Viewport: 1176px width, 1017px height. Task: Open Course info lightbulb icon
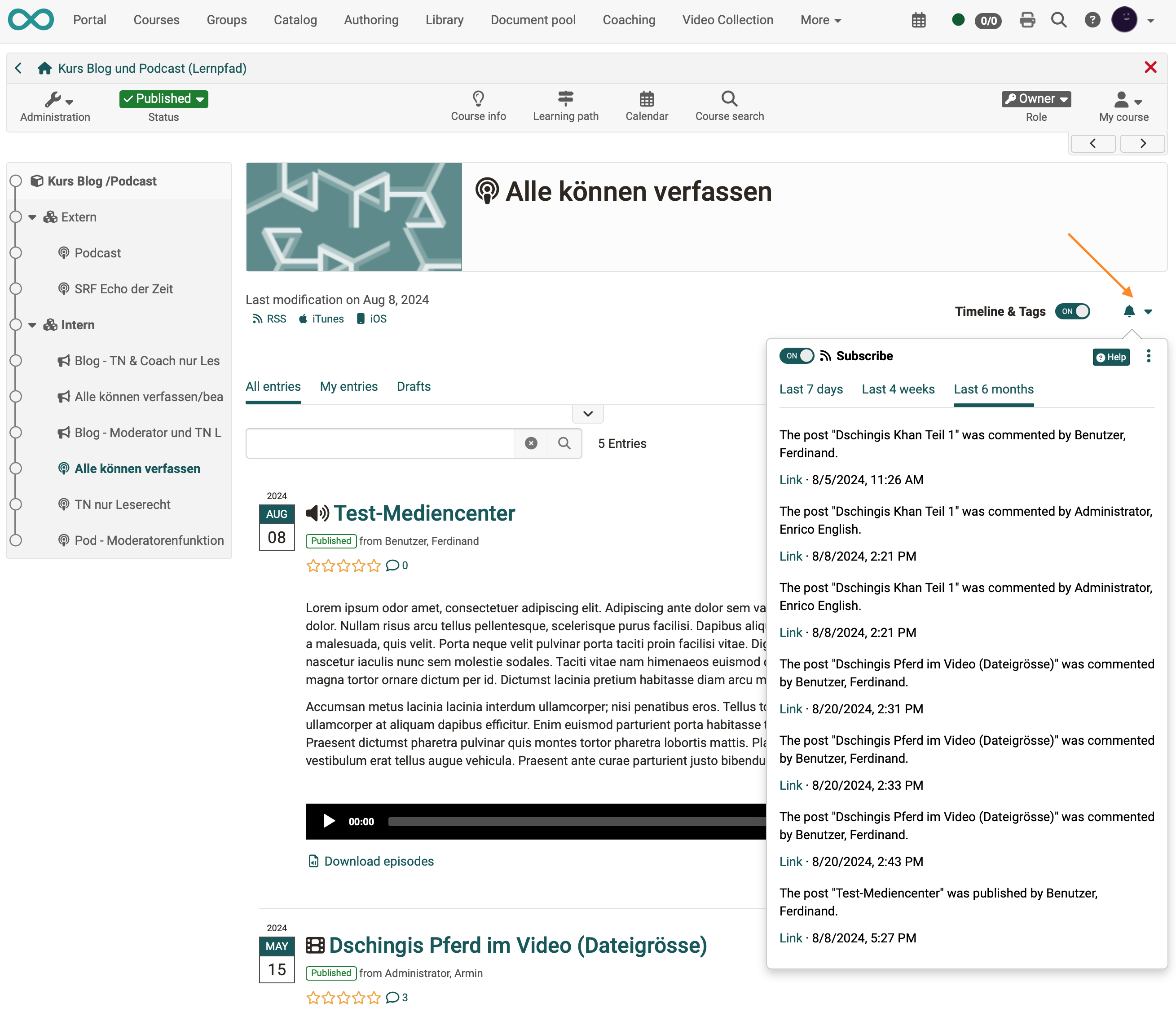[x=478, y=99]
